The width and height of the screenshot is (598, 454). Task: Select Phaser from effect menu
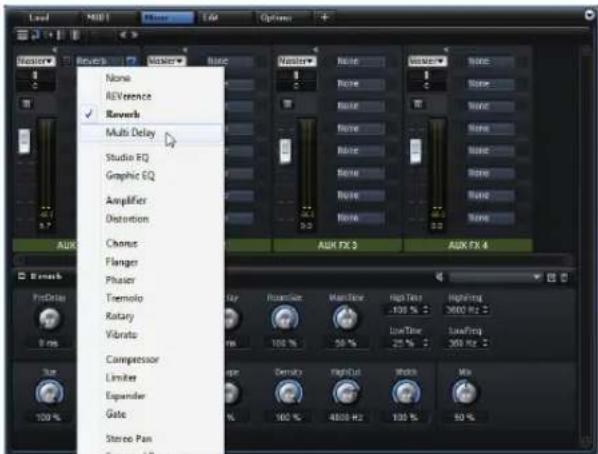click(x=120, y=280)
